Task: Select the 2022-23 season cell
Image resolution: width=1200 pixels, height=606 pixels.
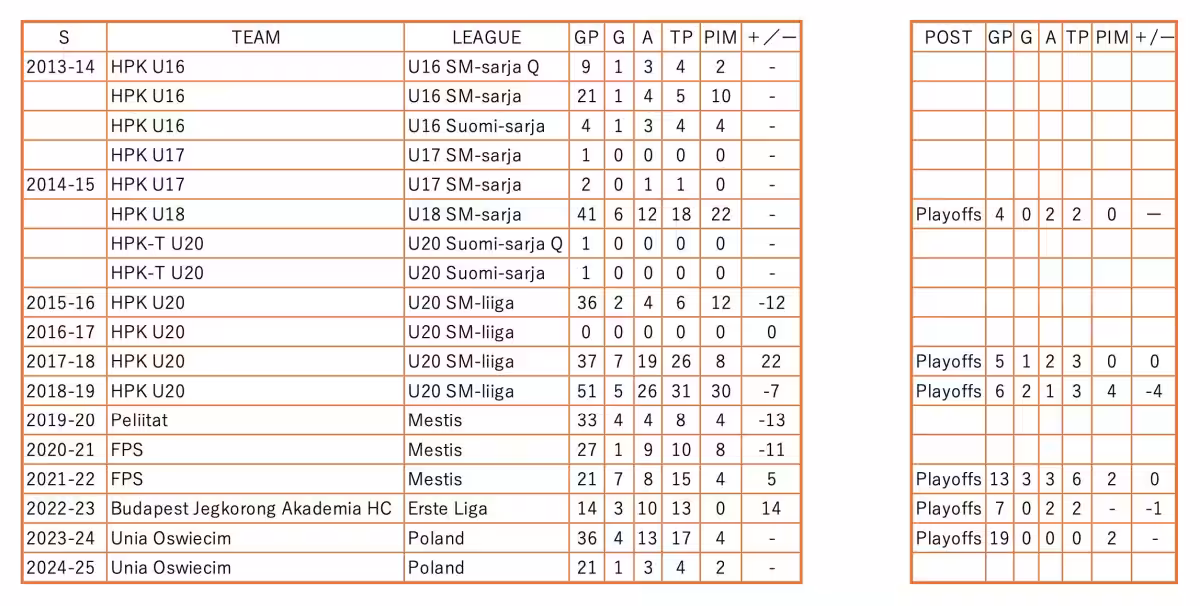Action: (63, 509)
